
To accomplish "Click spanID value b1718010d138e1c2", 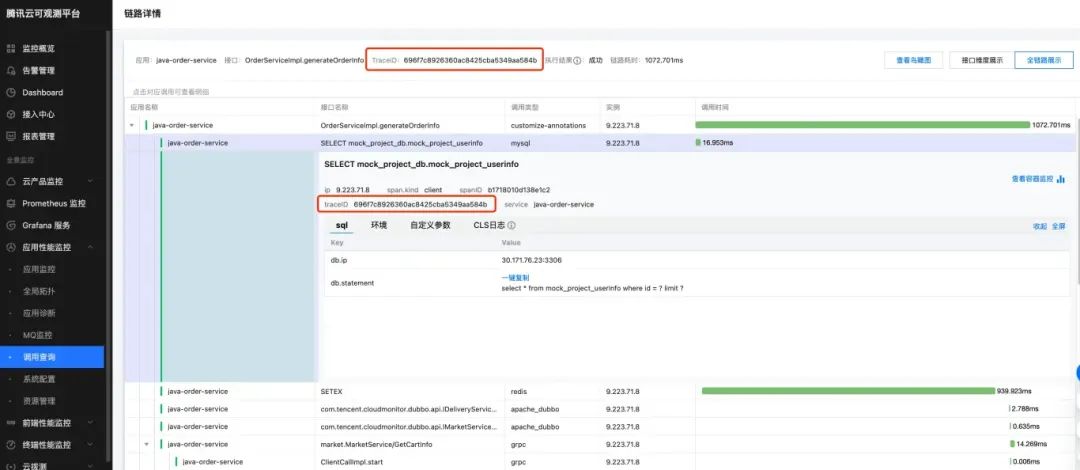I will (519, 190).
